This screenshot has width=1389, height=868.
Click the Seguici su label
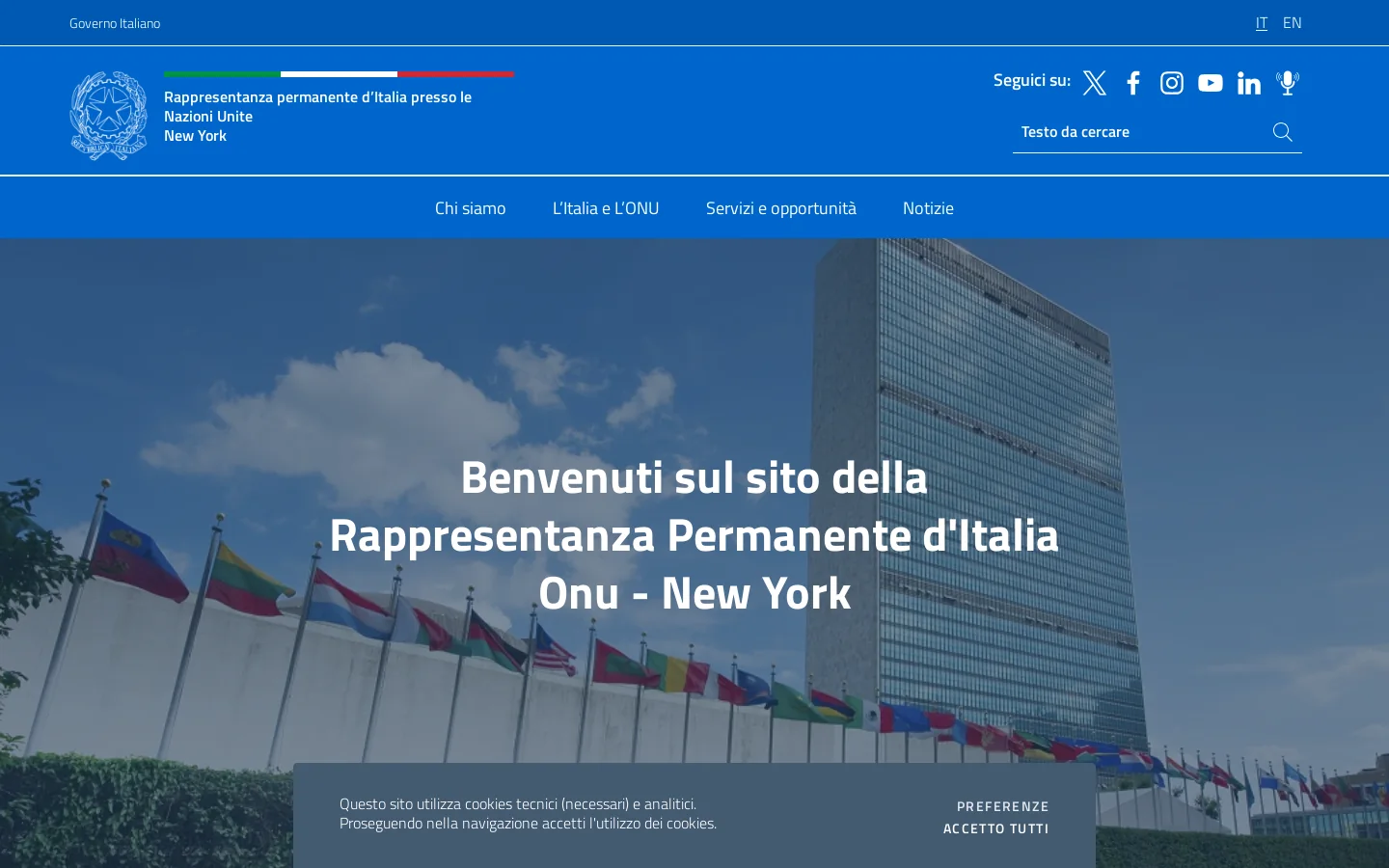1032,80
